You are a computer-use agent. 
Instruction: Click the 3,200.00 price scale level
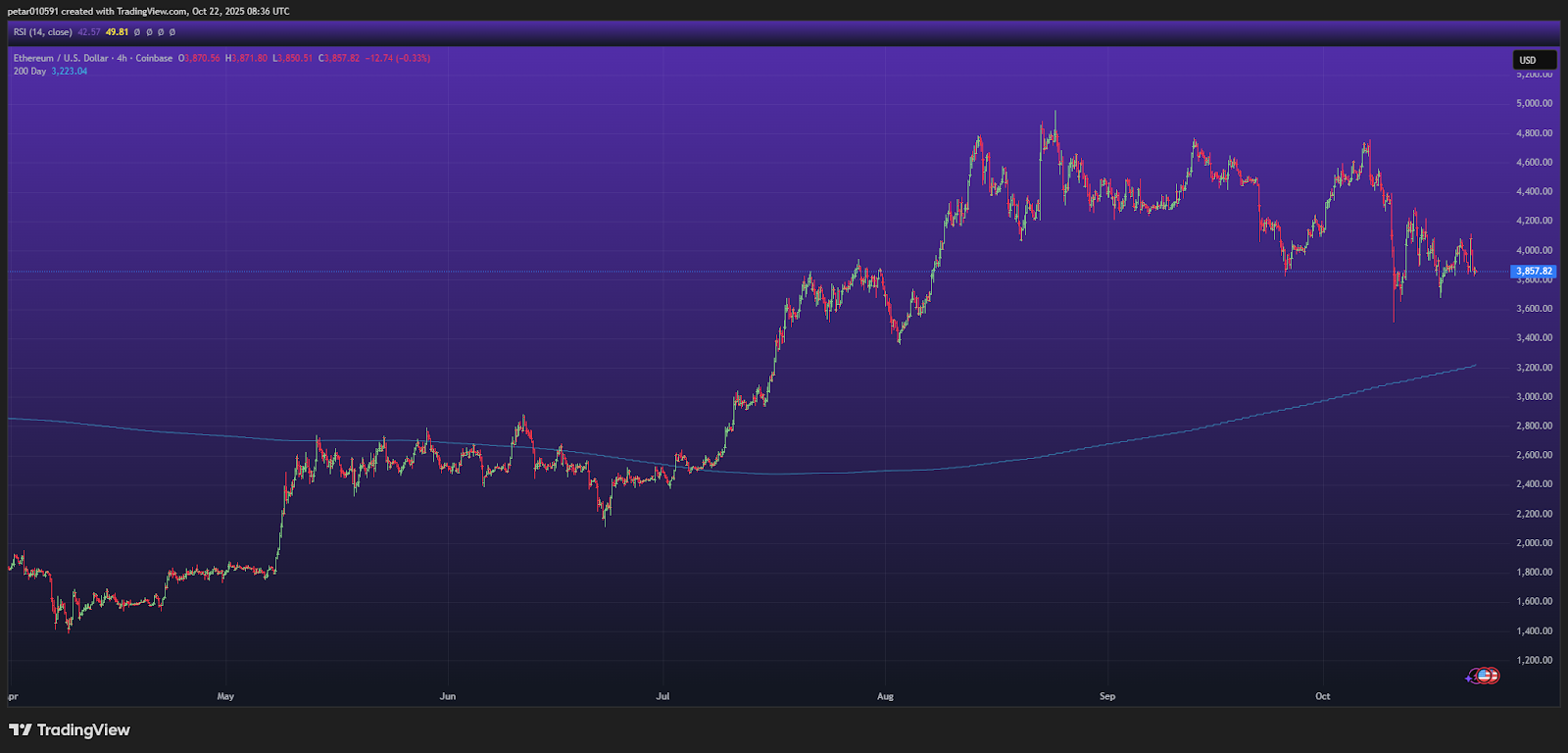(x=1534, y=368)
